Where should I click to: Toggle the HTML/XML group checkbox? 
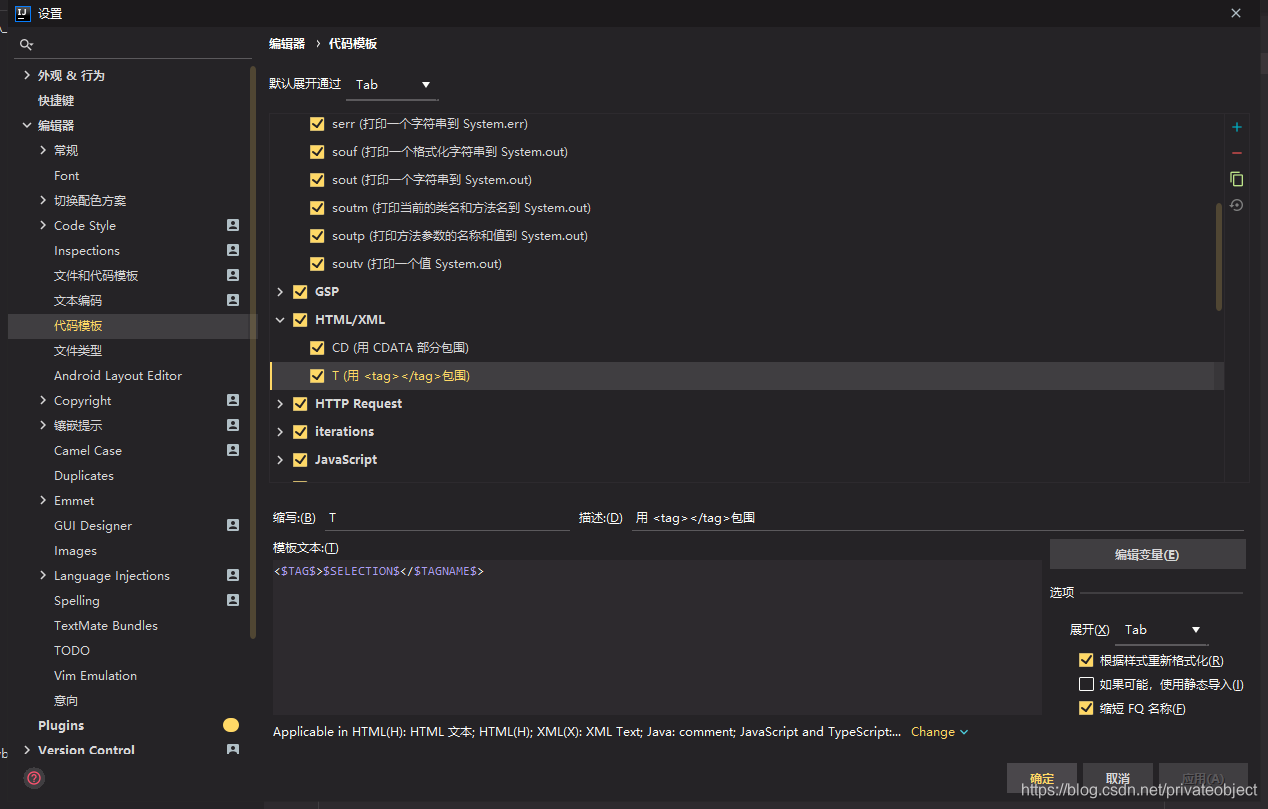(300, 320)
